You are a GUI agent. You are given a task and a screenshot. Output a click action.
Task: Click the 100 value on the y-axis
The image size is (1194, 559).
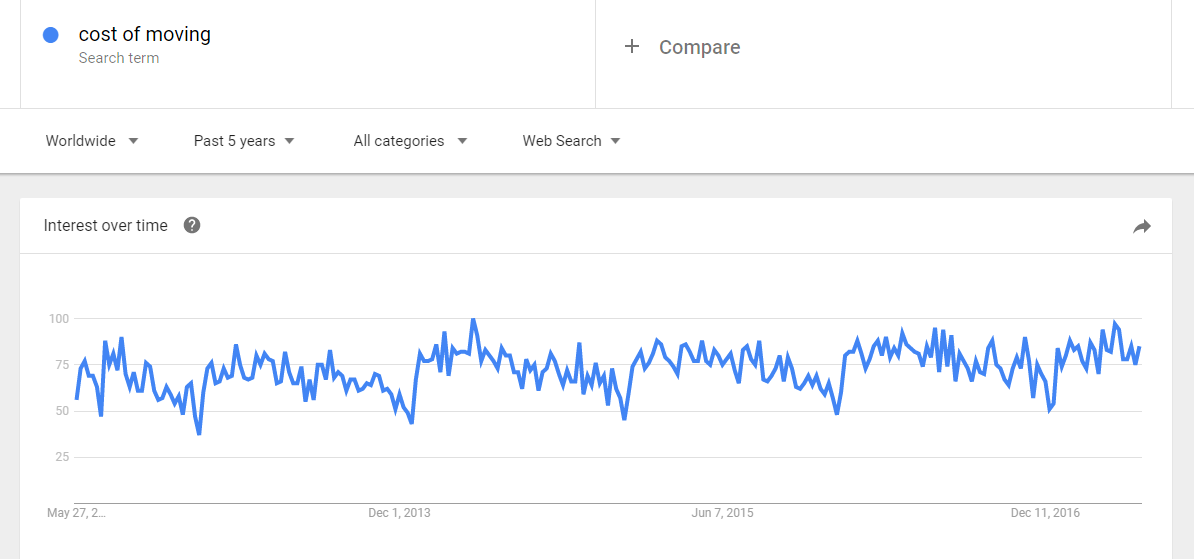pos(58,319)
